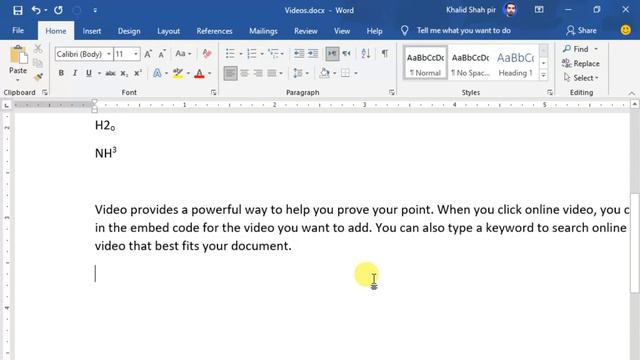The height and width of the screenshot is (360, 640).
Task: Open Customize Quick Access Toolbar arrow
Action: (x=95, y=10)
